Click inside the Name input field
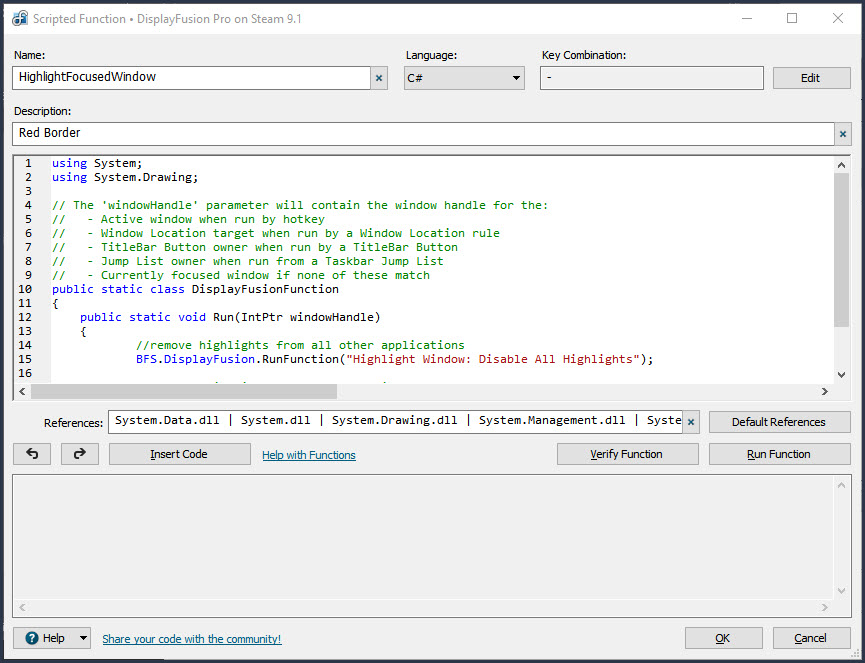 coord(190,77)
